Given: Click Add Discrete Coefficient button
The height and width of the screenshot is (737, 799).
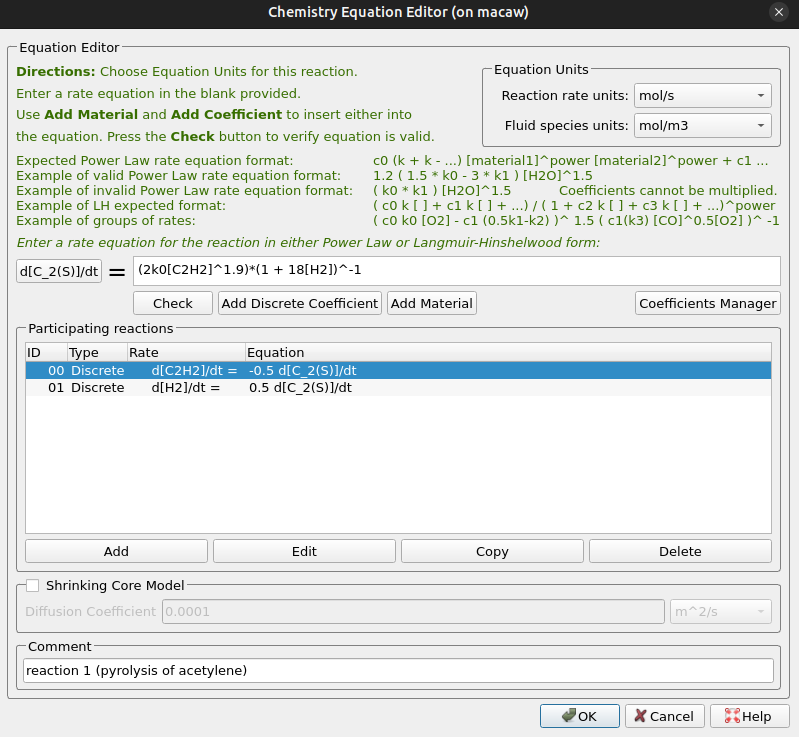Looking at the screenshot, I should pos(300,303).
